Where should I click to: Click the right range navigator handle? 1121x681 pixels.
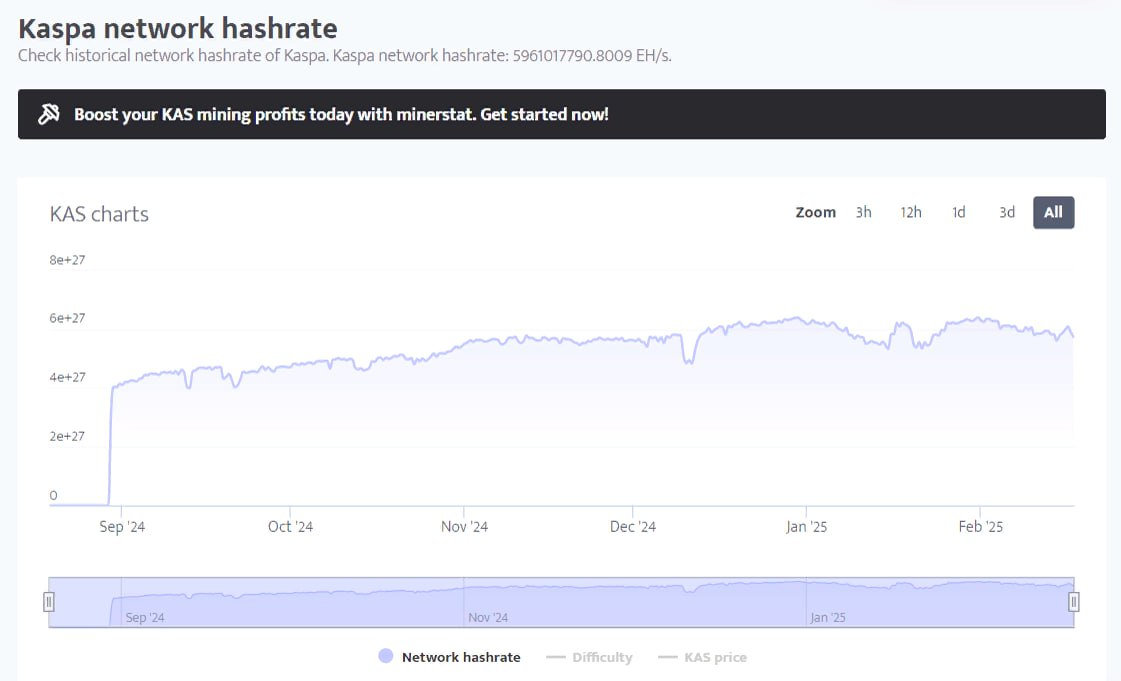click(1074, 602)
